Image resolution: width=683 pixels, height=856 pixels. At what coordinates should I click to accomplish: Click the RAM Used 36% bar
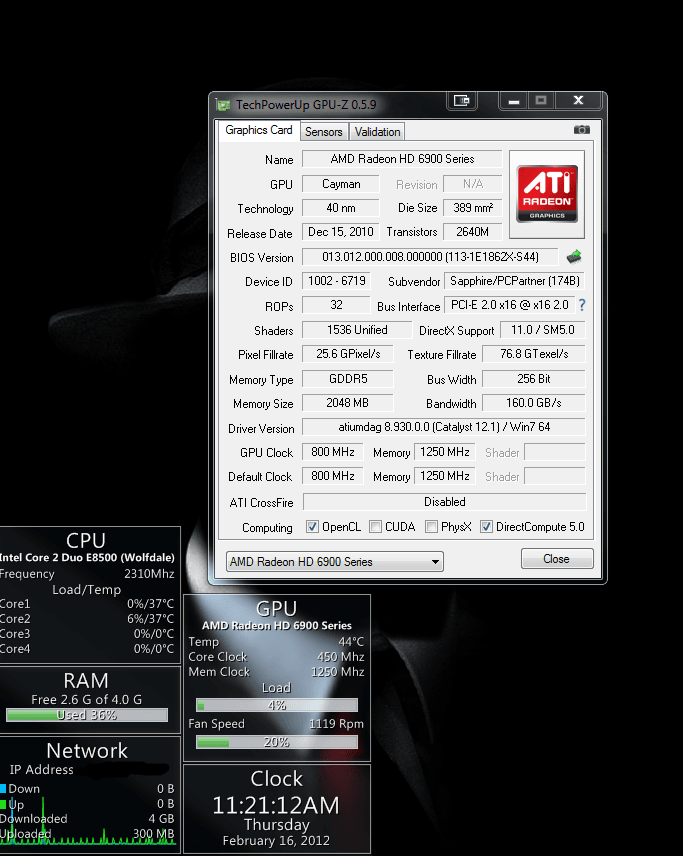pyautogui.click(x=87, y=715)
